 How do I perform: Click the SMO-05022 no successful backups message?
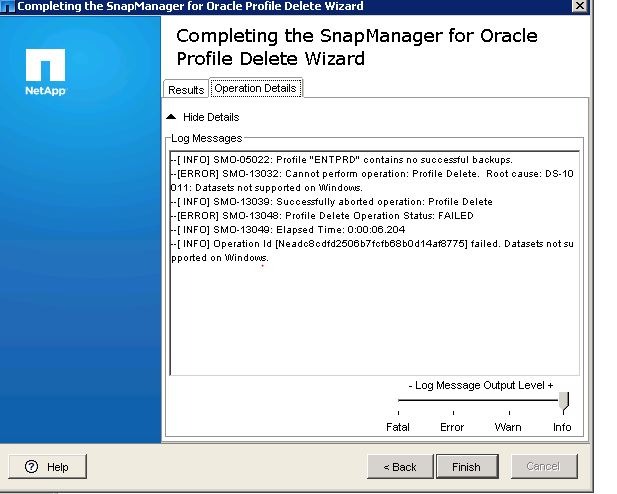click(342, 160)
